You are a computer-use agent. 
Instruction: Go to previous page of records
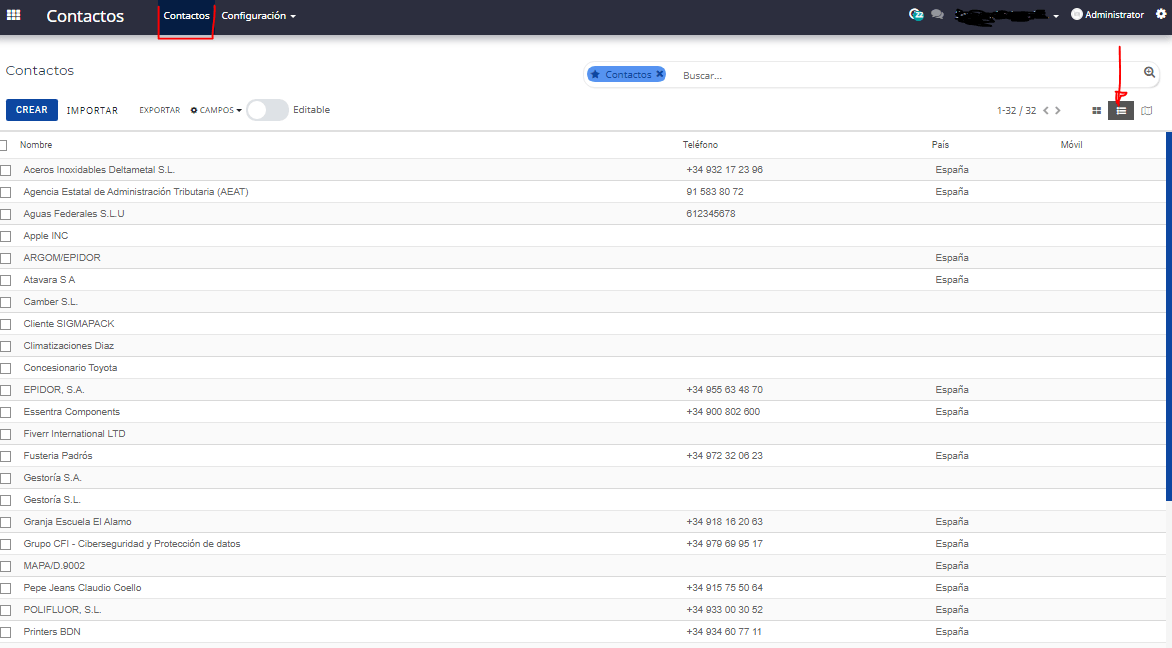1046,111
